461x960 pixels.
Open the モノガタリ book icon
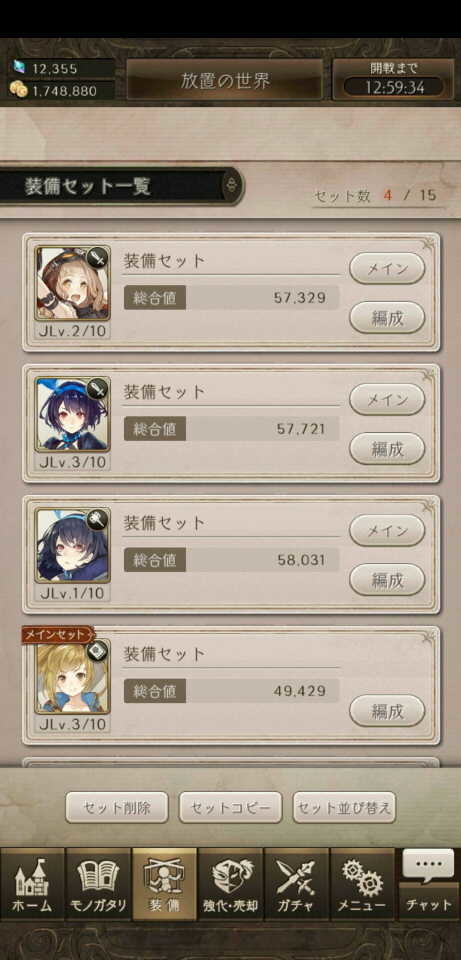[x=98, y=885]
